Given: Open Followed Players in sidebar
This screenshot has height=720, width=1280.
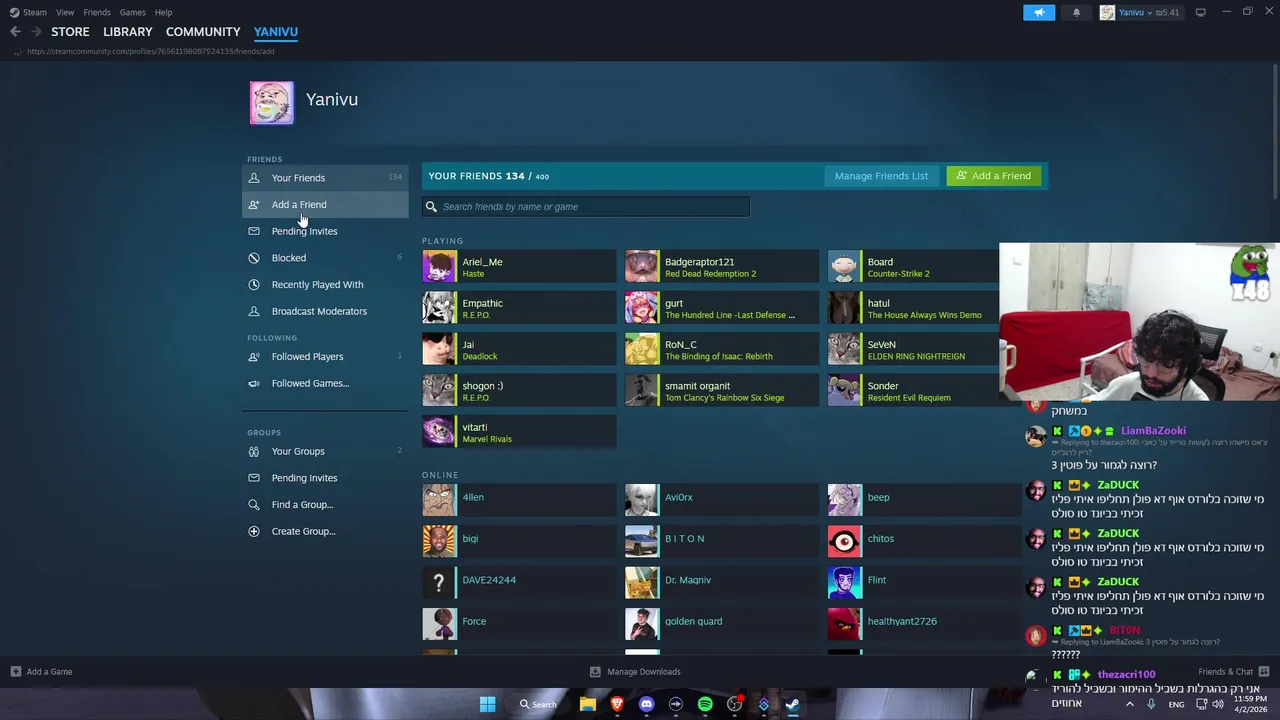Looking at the screenshot, I should [x=325, y=356].
